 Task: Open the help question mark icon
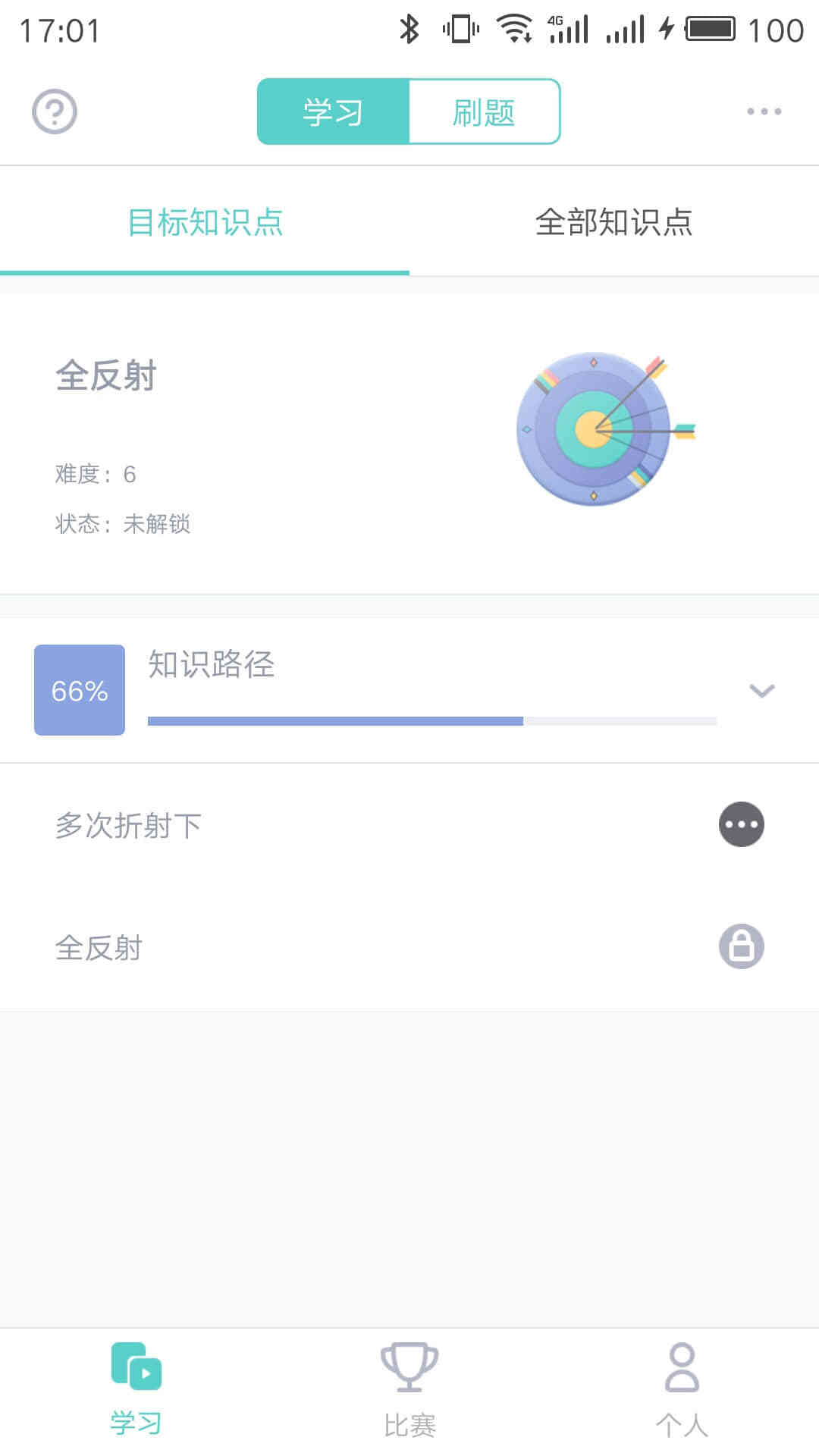click(55, 111)
